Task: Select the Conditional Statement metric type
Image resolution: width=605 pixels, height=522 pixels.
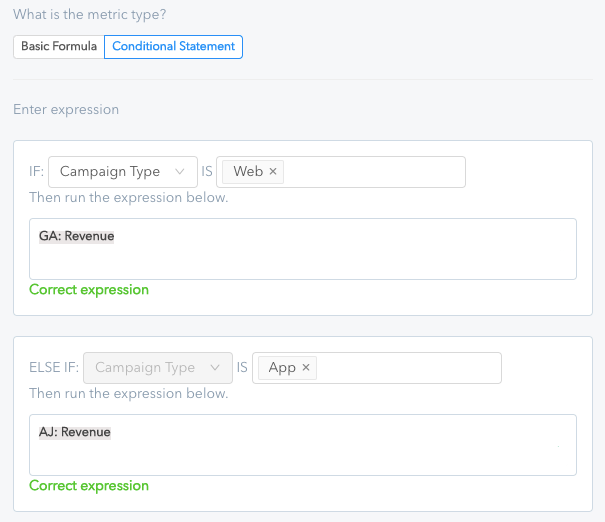Action: [173, 47]
